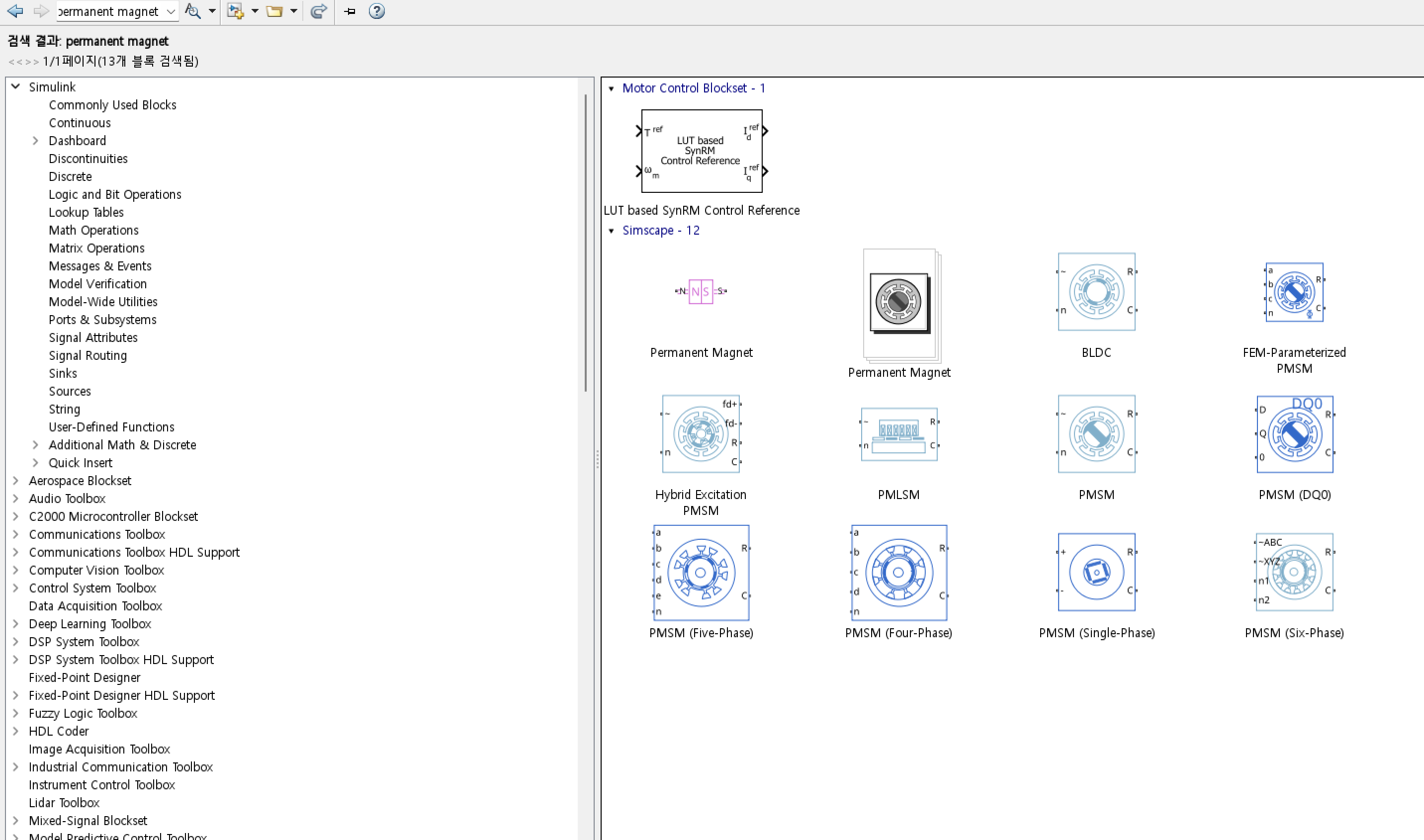
Task: Select the Sinks library
Action: click(63, 374)
